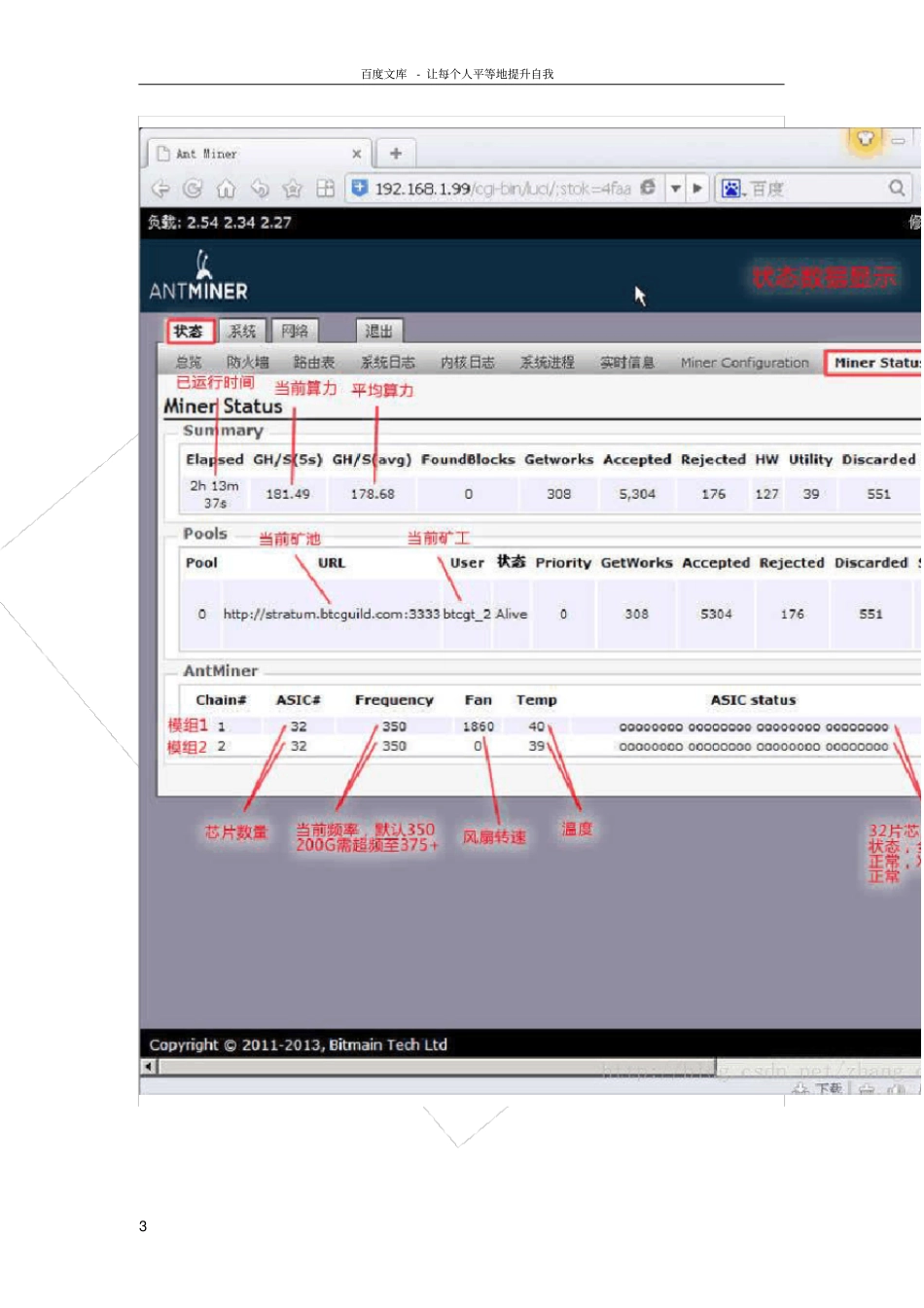The width and height of the screenshot is (924, 1308).
Task: Click chain 2 ASIC status string
Action: click(754, 747)
